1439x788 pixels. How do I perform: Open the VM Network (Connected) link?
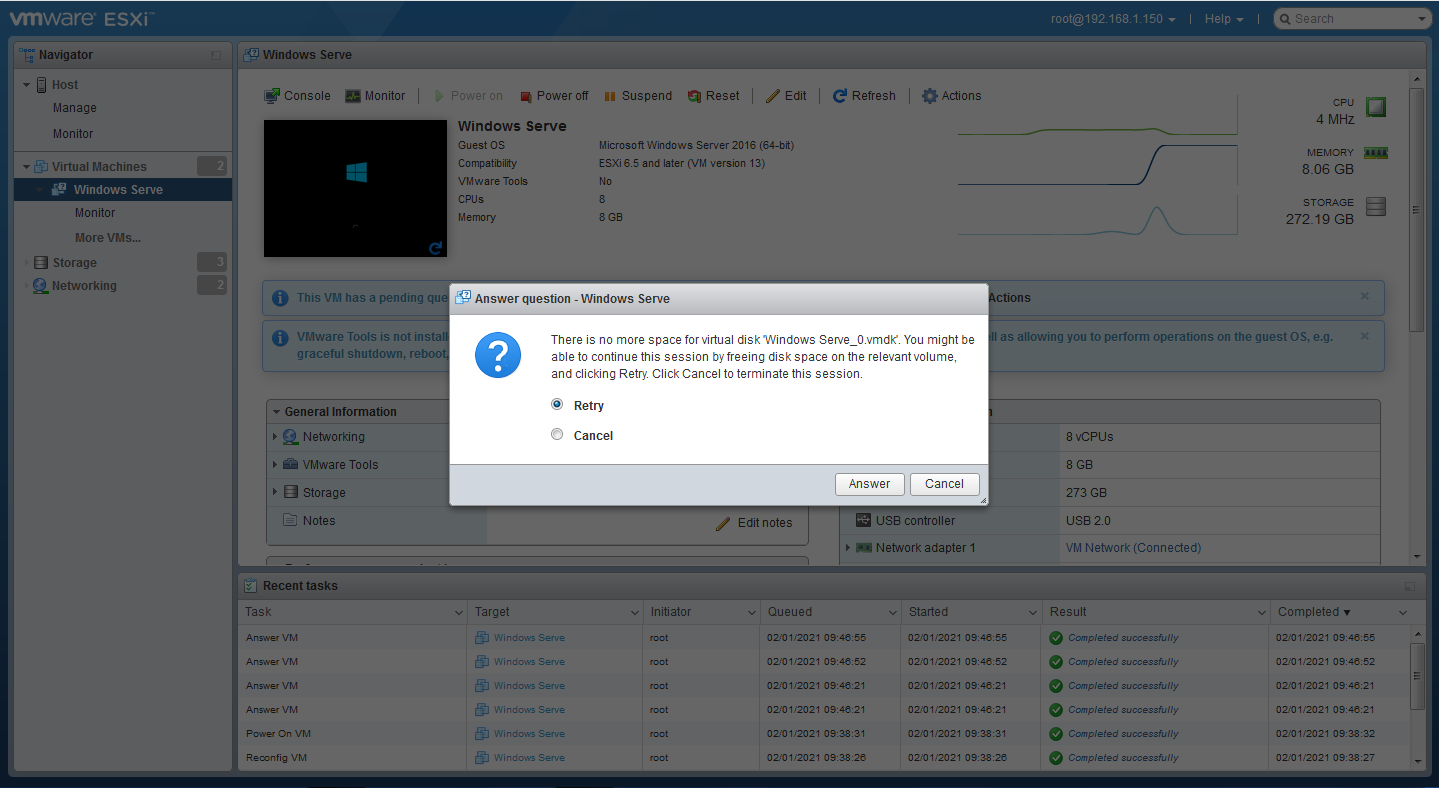(1133, 548)
